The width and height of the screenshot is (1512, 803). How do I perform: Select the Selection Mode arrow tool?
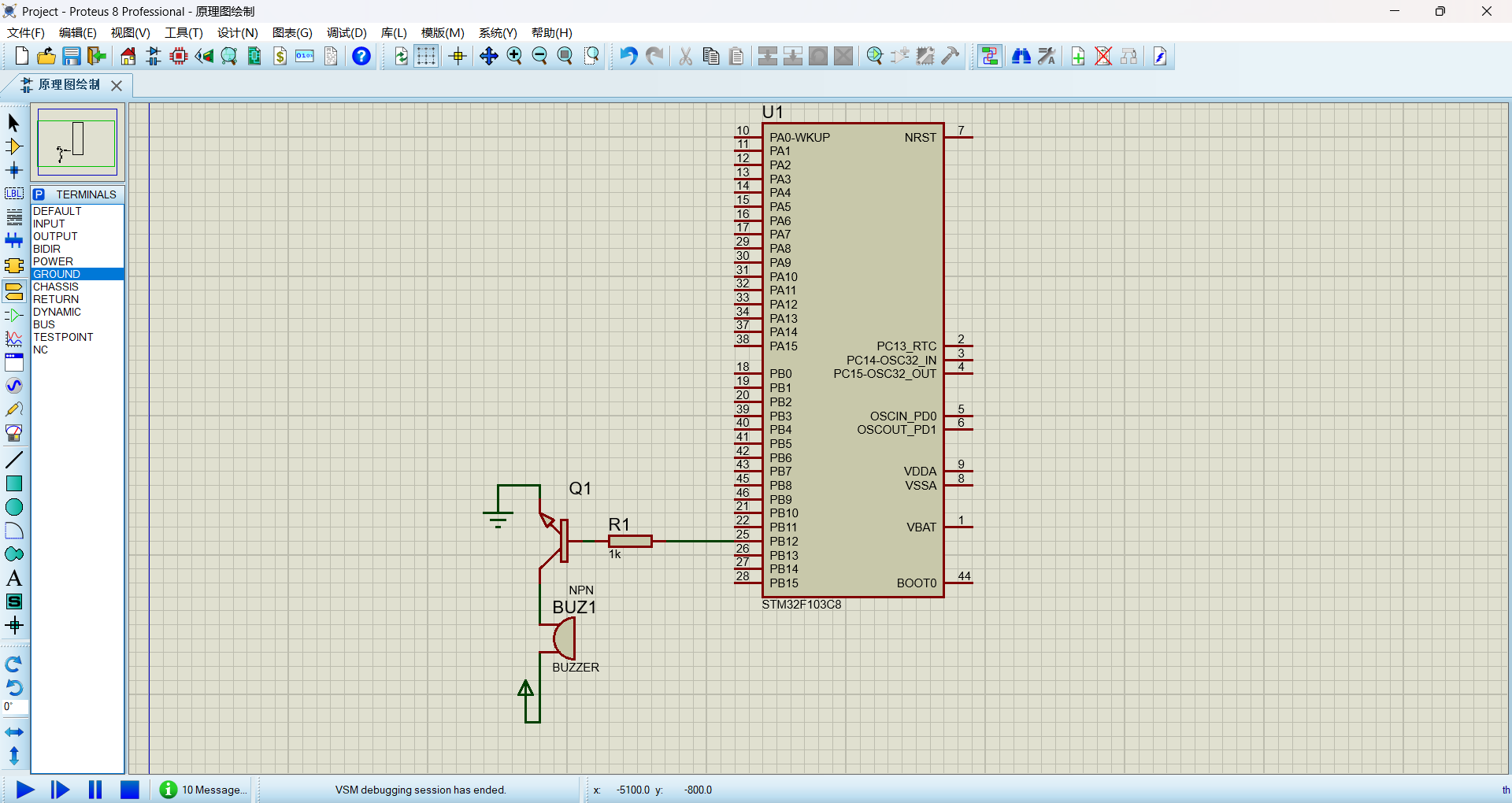point(14,123)
